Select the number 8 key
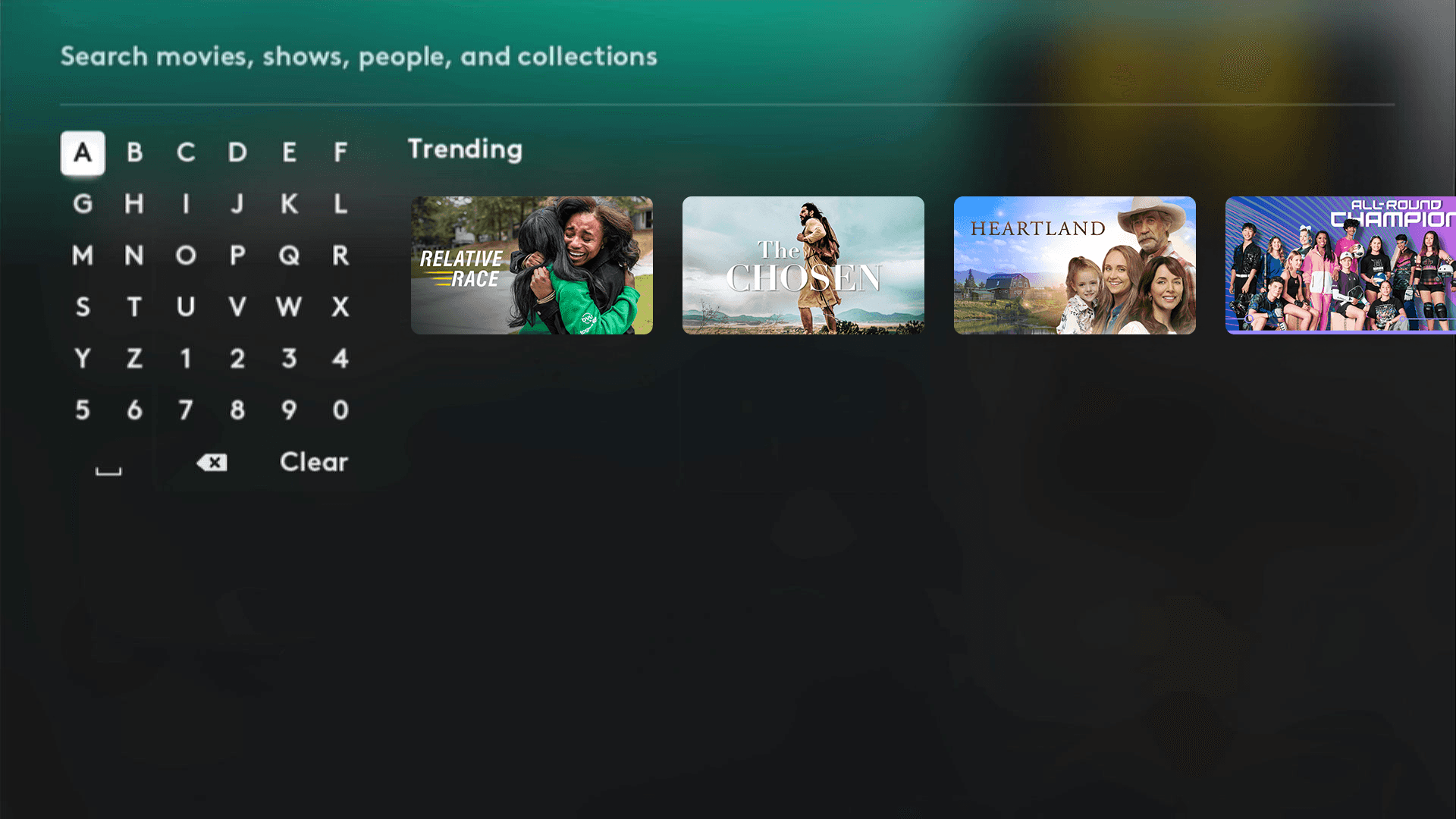1456x819 pixels. (x=237, y=411)
